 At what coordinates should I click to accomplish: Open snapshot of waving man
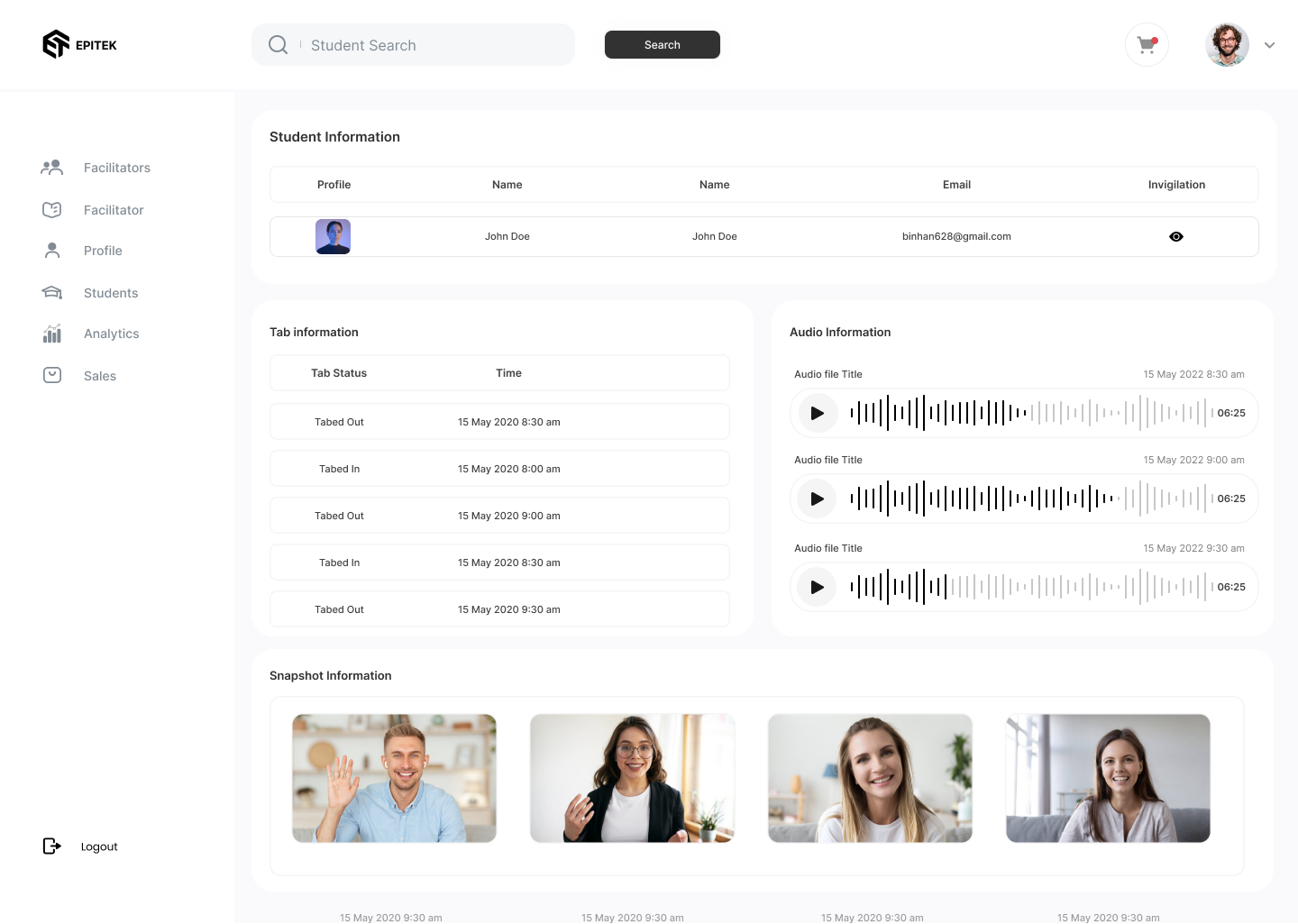pyautogui.click(x=394, y=779)
